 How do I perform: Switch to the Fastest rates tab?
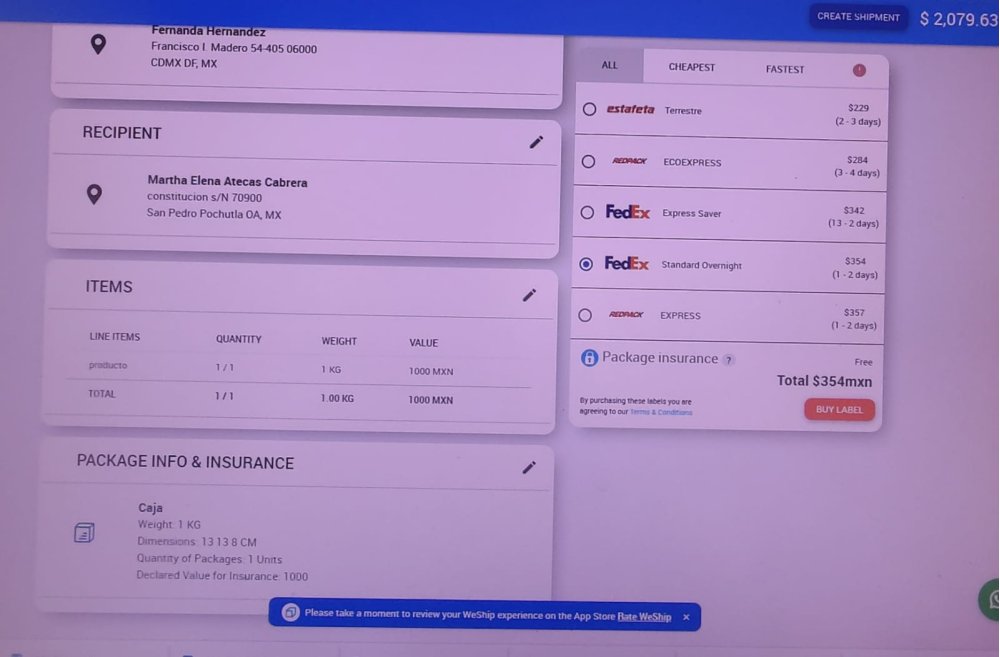tap(784, 69)
